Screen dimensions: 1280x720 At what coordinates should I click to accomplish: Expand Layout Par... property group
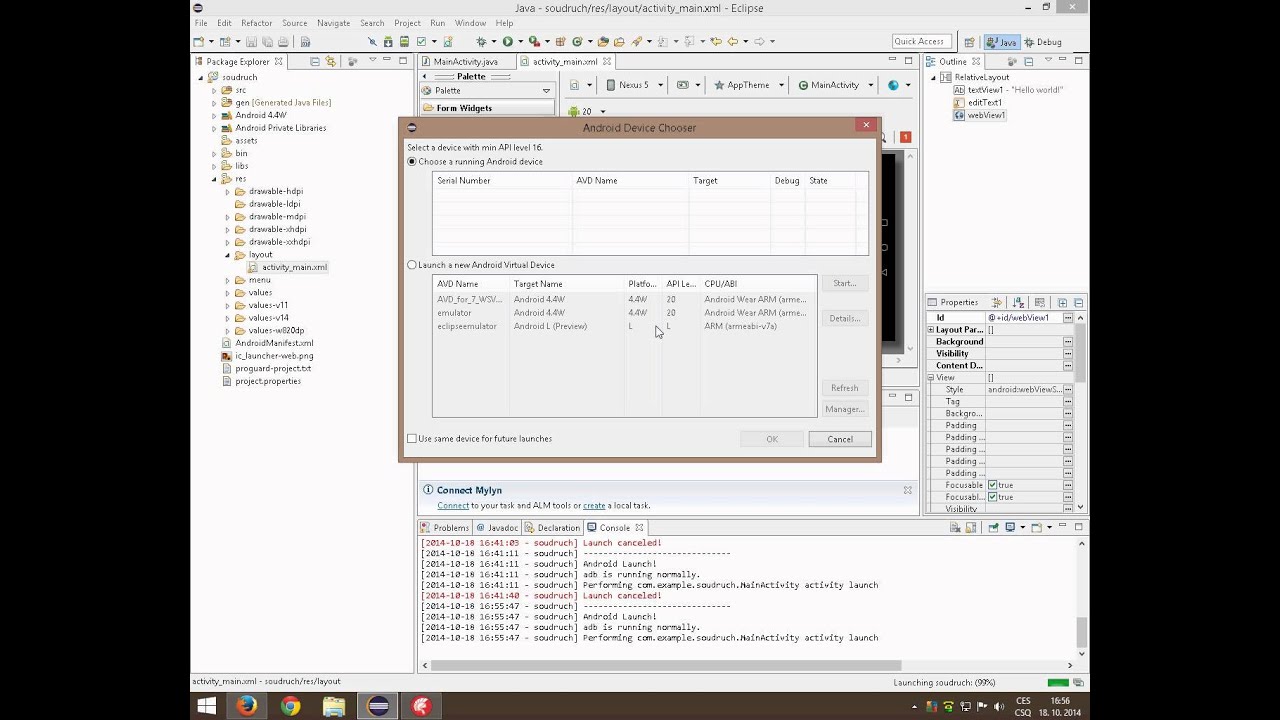(x=931, y=330)
